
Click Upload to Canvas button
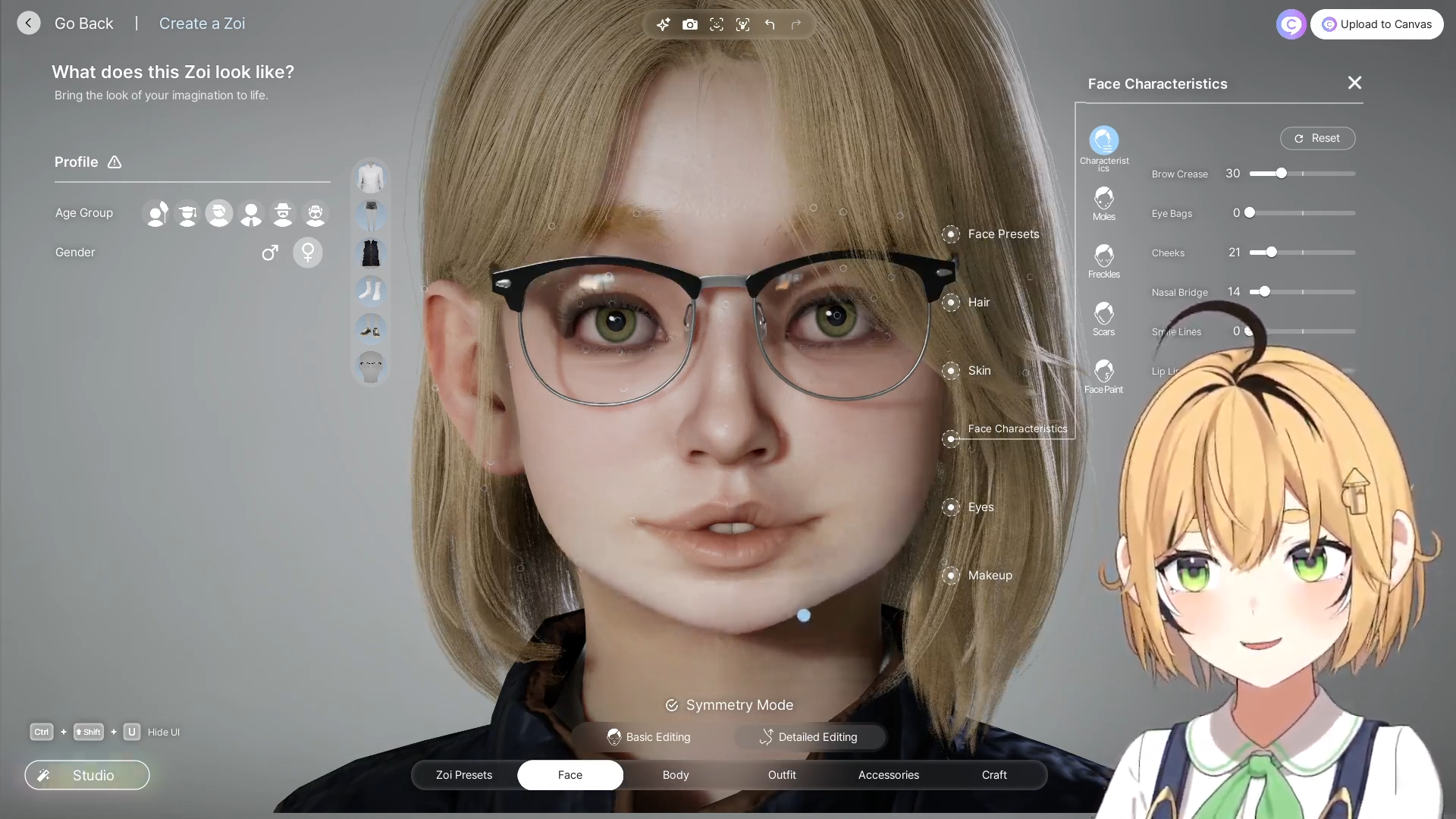tap(1377, 24)
